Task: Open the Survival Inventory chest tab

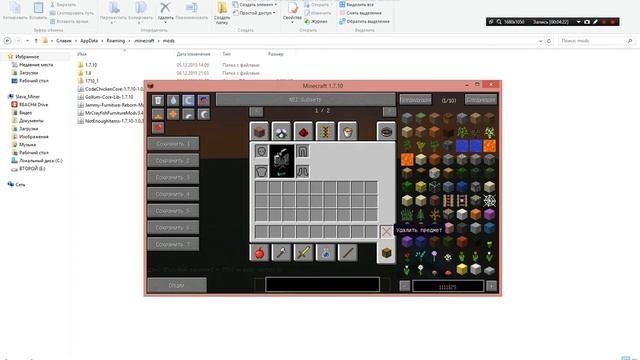Action: pos(386,253)
